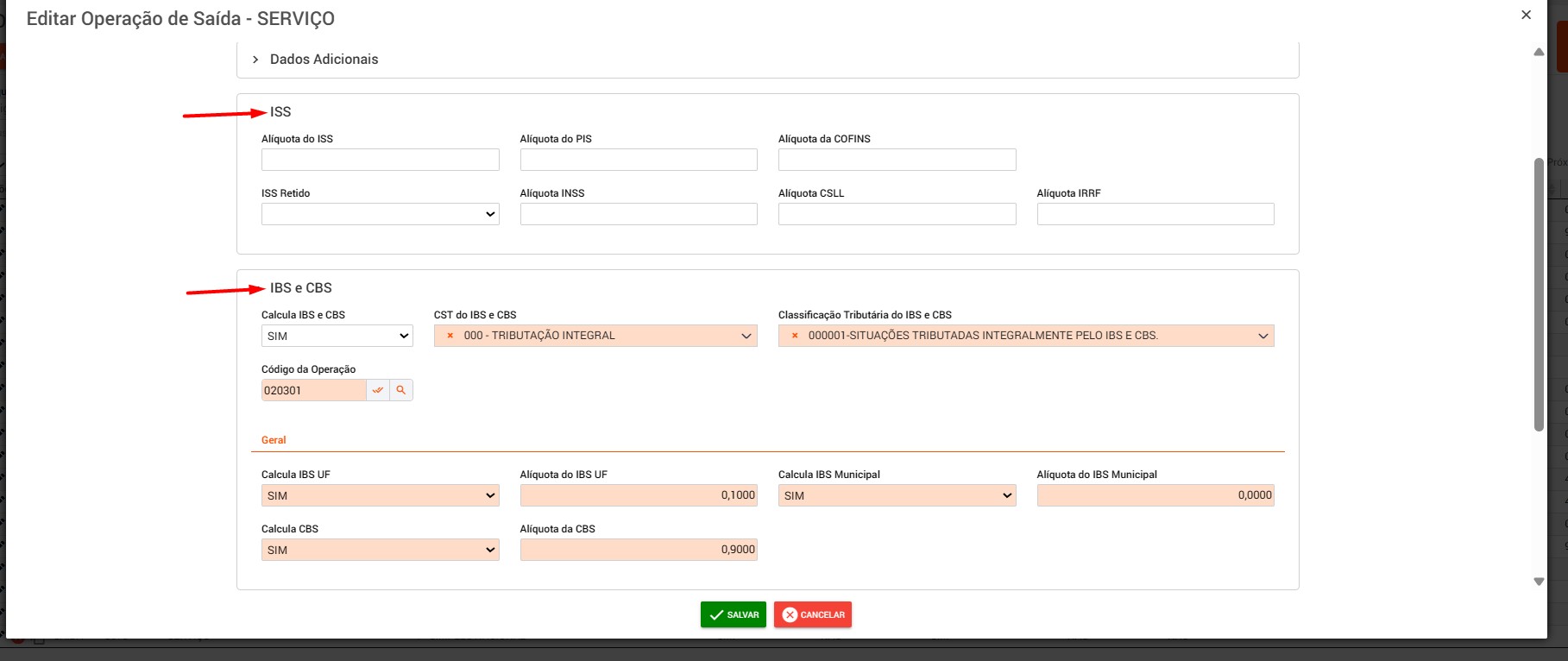The image size is (1568, 661).
Task: Open the CST do IBS e CBS dropdown
Action: (x=595, y=336)
